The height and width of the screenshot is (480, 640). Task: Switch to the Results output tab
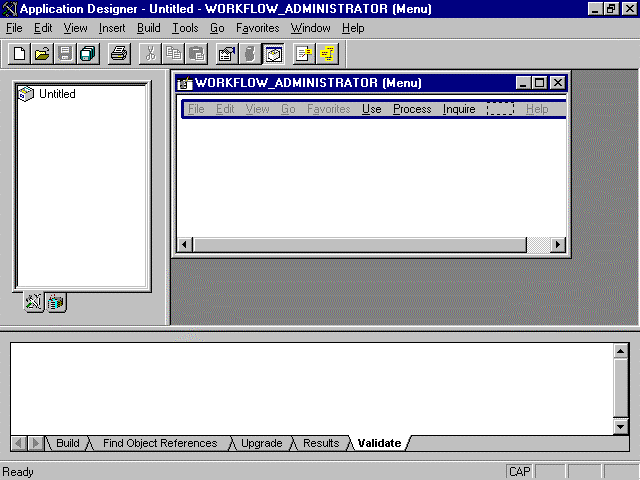click(321, 443)
